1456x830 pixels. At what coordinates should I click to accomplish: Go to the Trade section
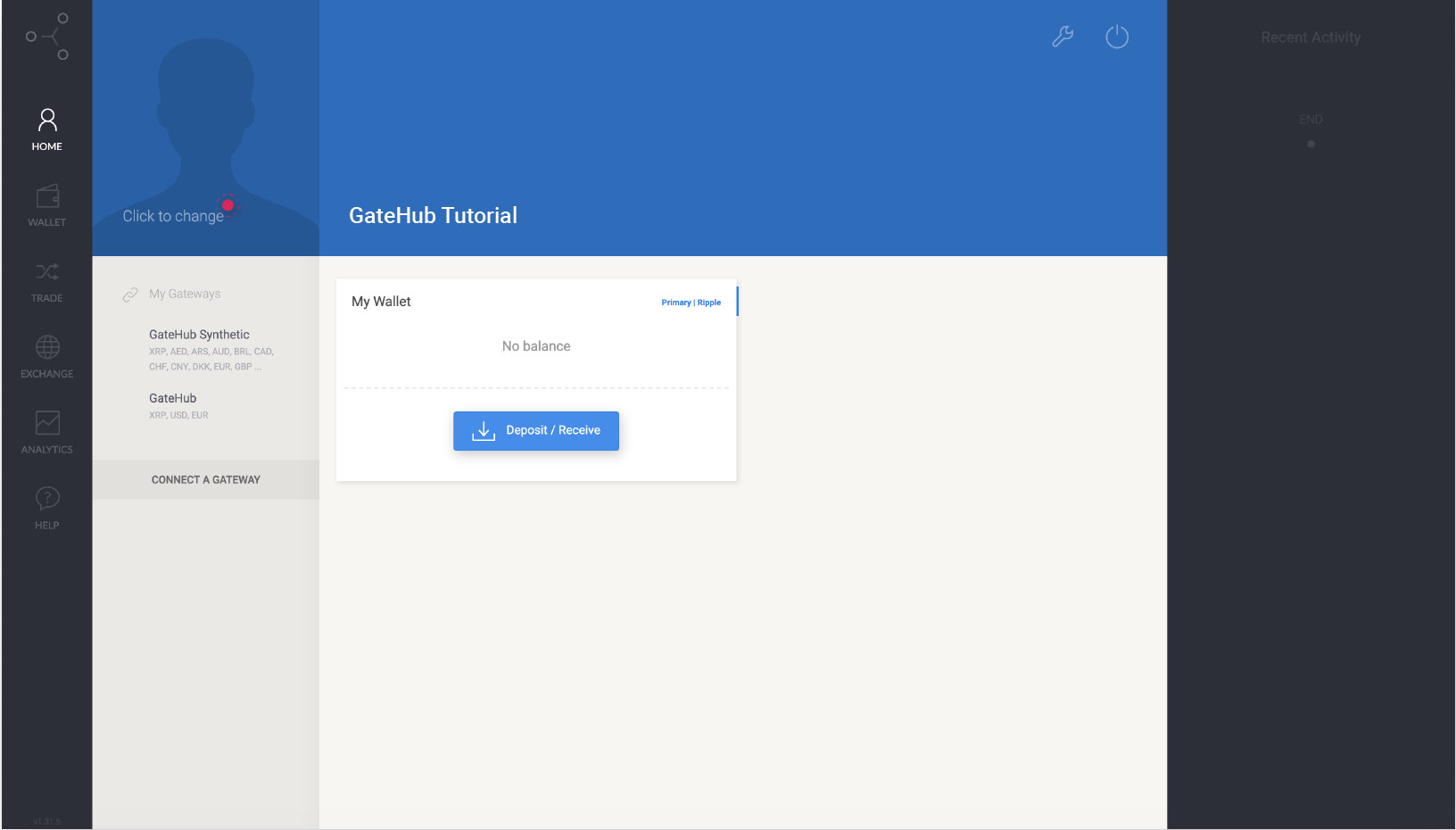47,282
